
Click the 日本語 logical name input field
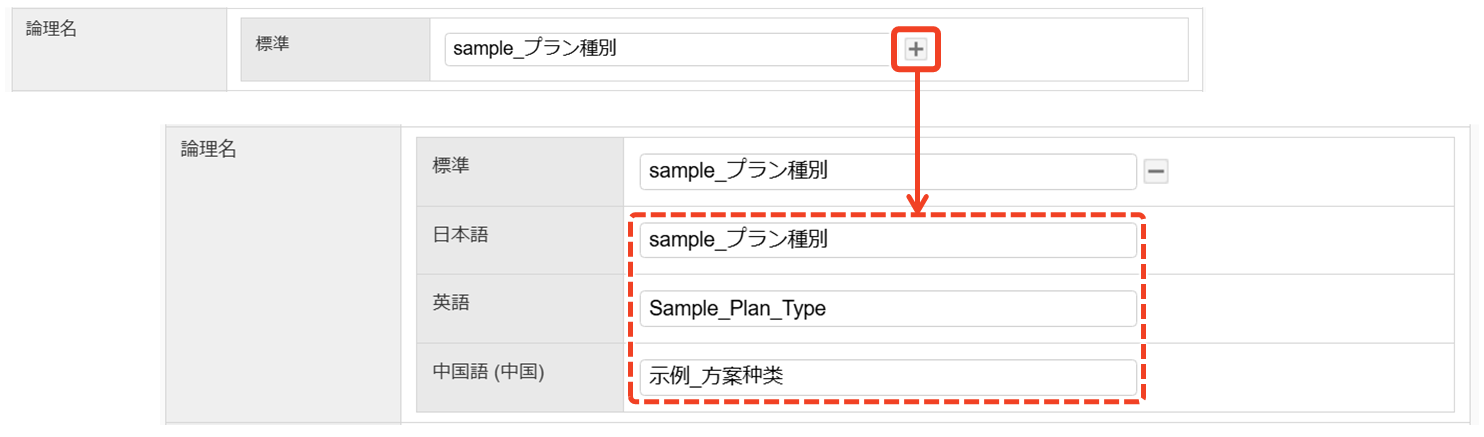coord(887,241)
